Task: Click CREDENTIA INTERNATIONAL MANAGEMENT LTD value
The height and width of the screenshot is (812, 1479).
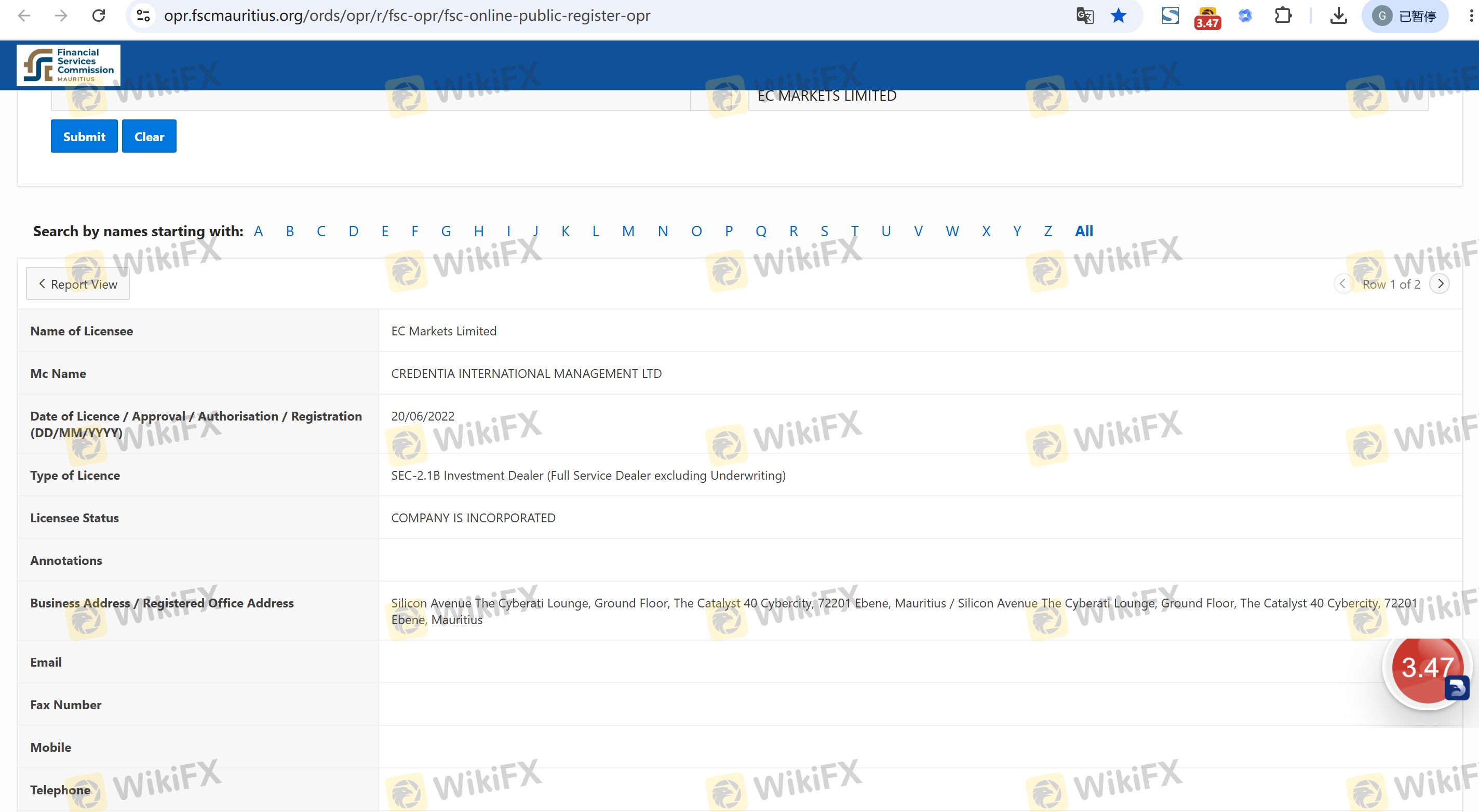Action: pos(527,373)
